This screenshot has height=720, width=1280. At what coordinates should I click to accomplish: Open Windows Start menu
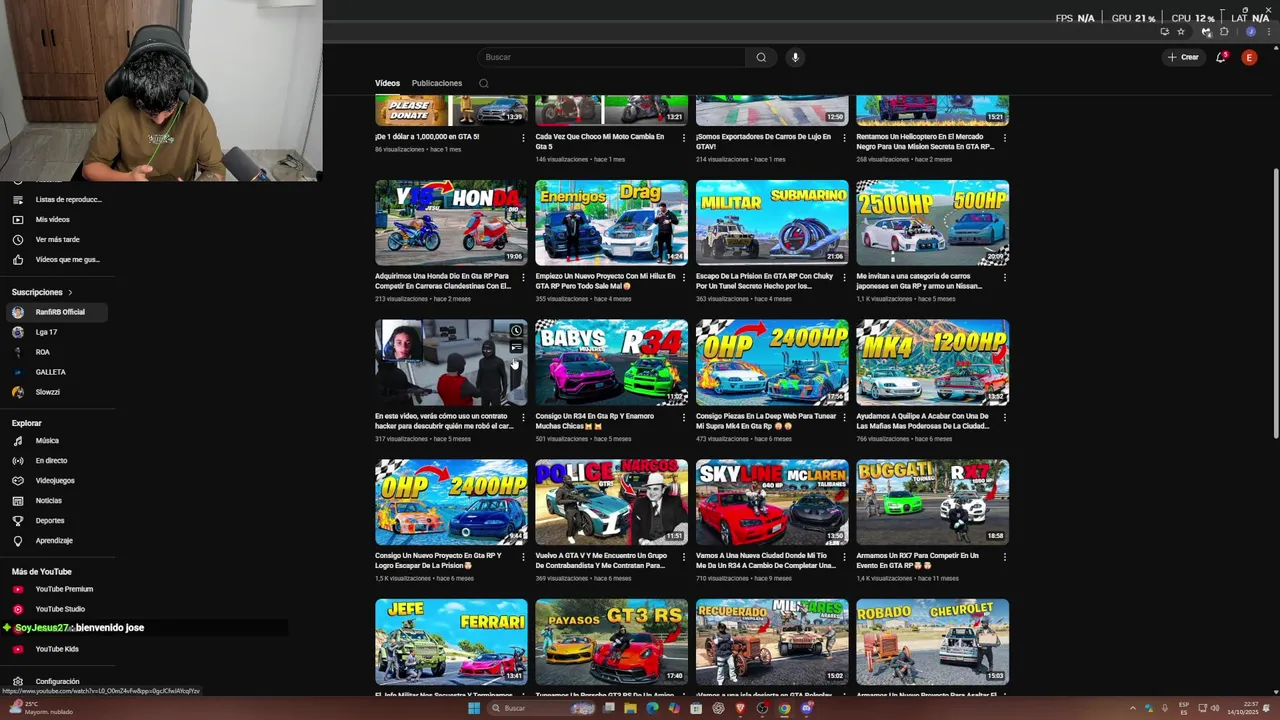[474, 708]
